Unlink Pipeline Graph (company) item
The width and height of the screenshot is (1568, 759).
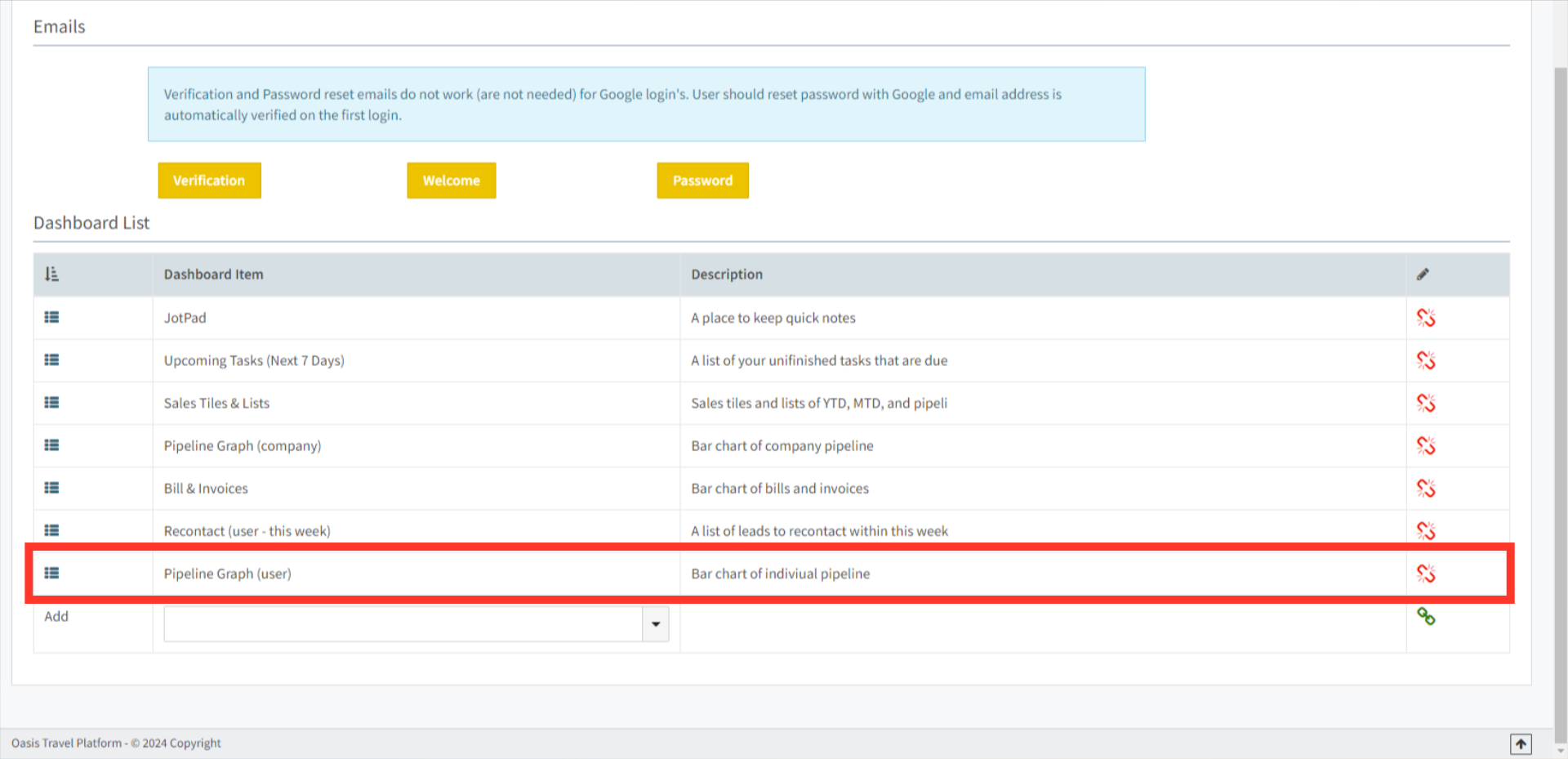pos(1427,445)
